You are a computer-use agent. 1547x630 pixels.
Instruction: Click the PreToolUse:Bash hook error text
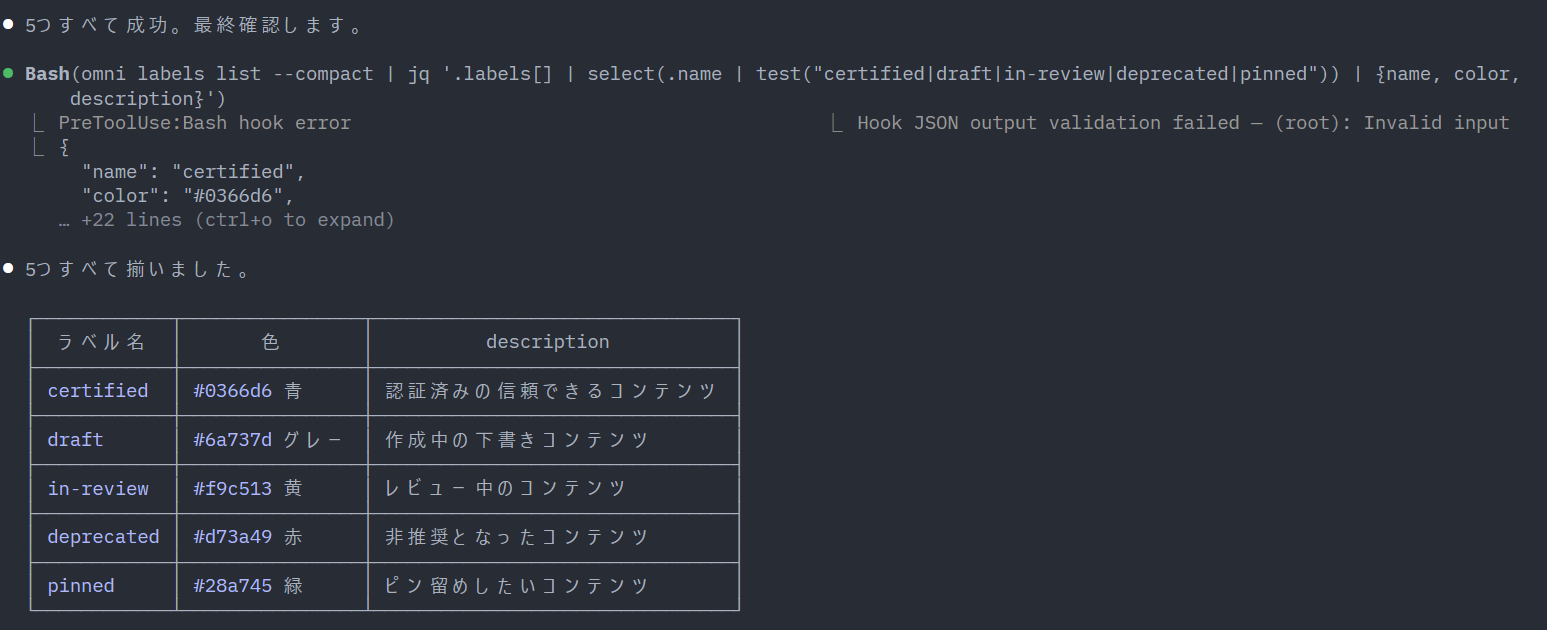[x=204, y=123]
